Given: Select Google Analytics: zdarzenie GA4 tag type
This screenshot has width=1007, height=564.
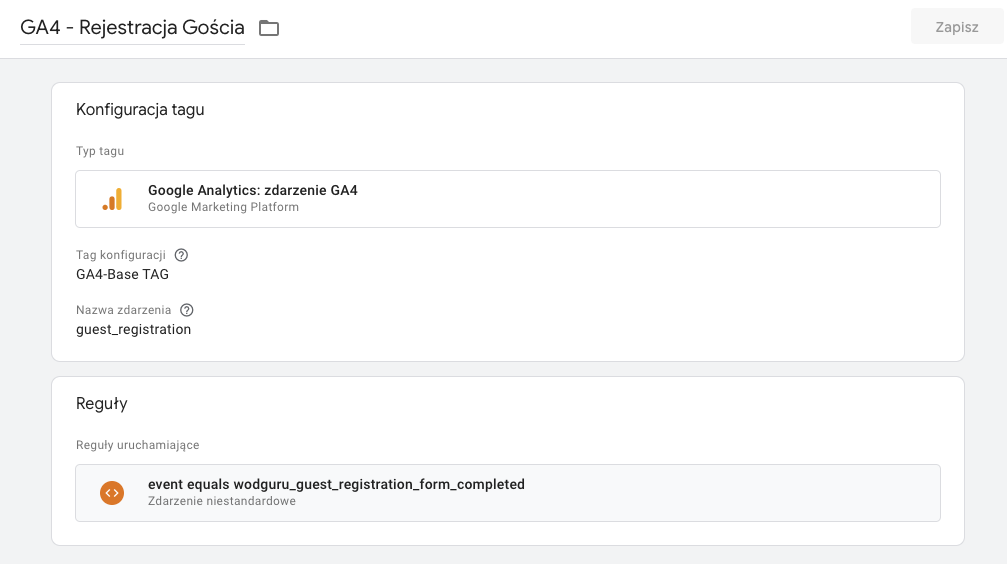Looking at the screenshot, I should [x=508, y=199].
